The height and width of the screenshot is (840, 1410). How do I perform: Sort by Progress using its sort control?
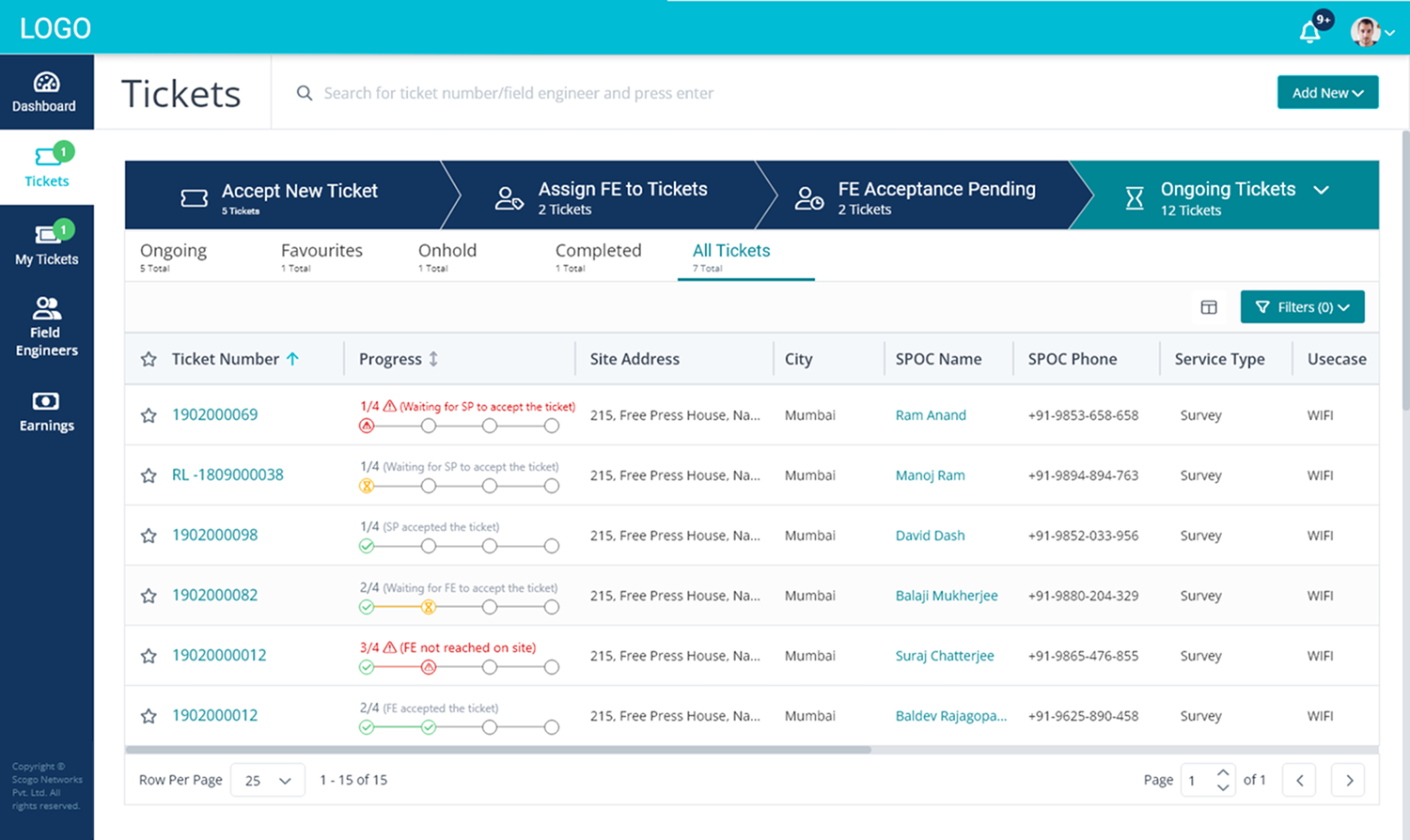click(431, 358)
